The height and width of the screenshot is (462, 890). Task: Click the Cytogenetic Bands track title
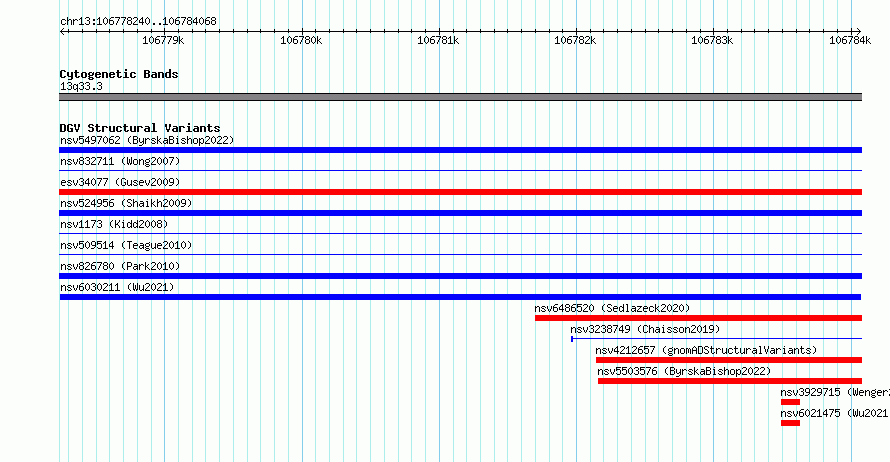point(119,74)
